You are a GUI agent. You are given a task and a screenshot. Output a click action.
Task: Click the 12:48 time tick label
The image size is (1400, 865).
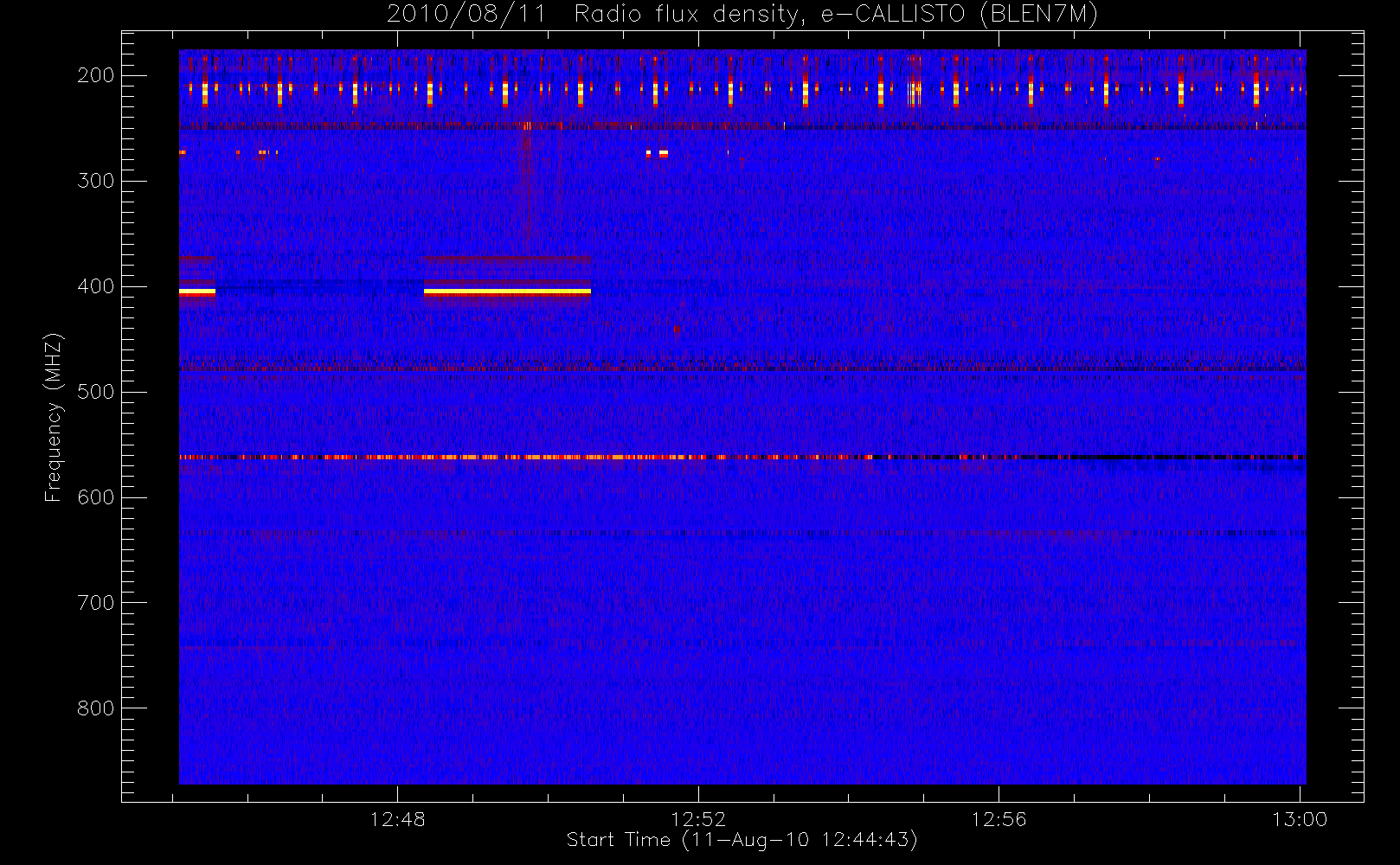click(397, 819)
